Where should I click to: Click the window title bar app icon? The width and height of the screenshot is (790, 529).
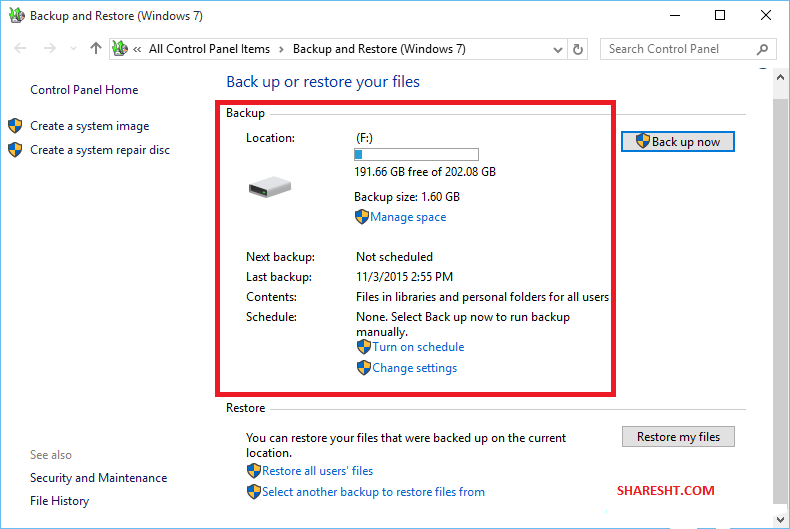17,15
